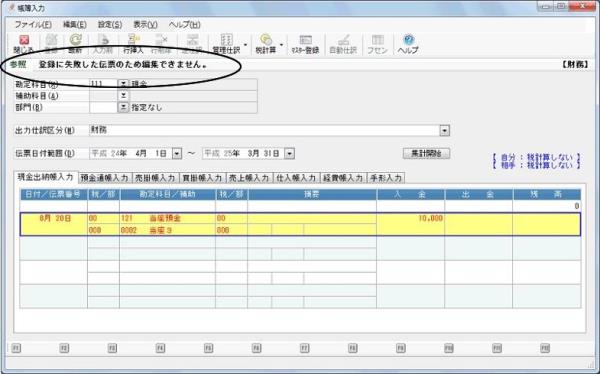
Task: Click the F12 function key button
Action: pyautogui.click(x=545, y=348)
